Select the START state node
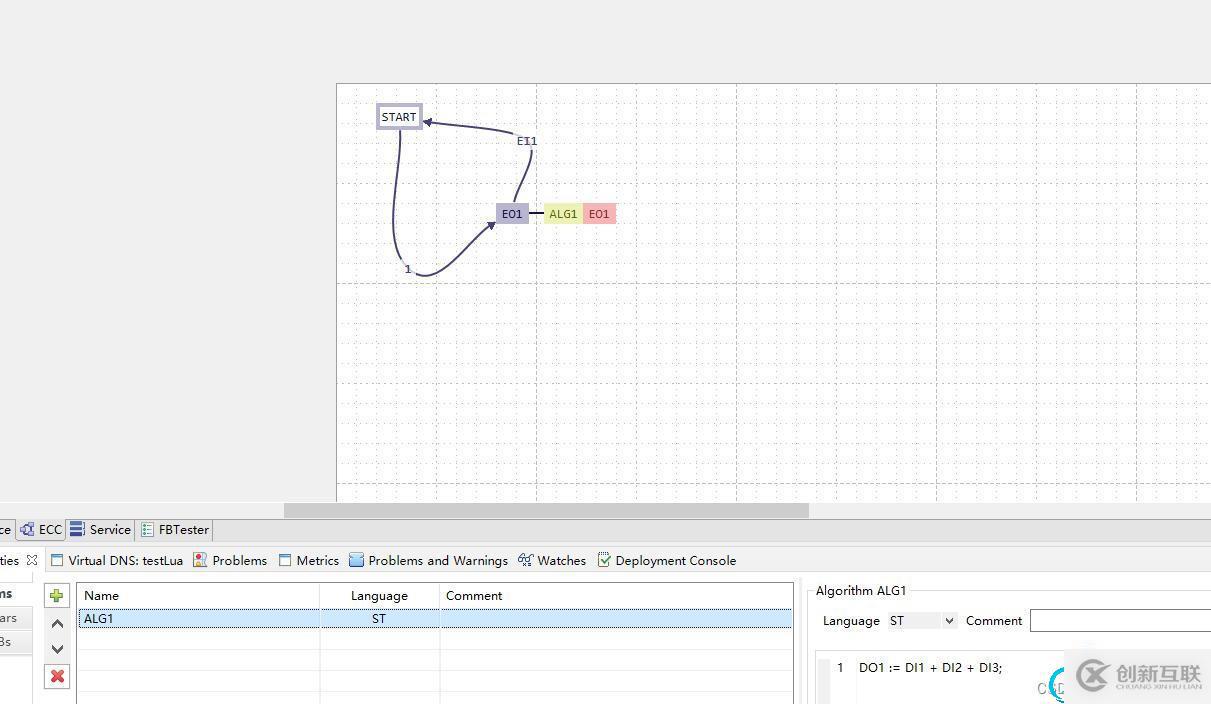This screenshot has height=704, width=1211. 399,117
